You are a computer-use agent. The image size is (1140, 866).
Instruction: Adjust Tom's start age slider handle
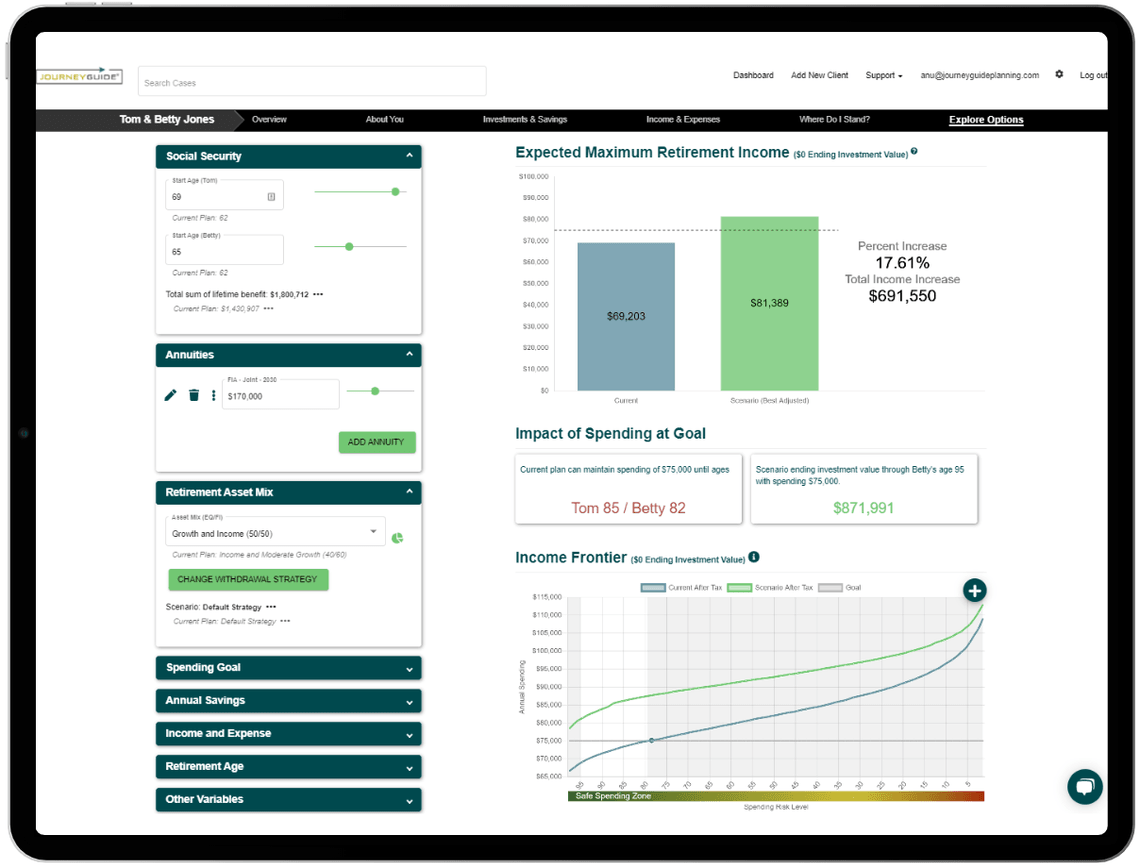(x=396, y=192)
